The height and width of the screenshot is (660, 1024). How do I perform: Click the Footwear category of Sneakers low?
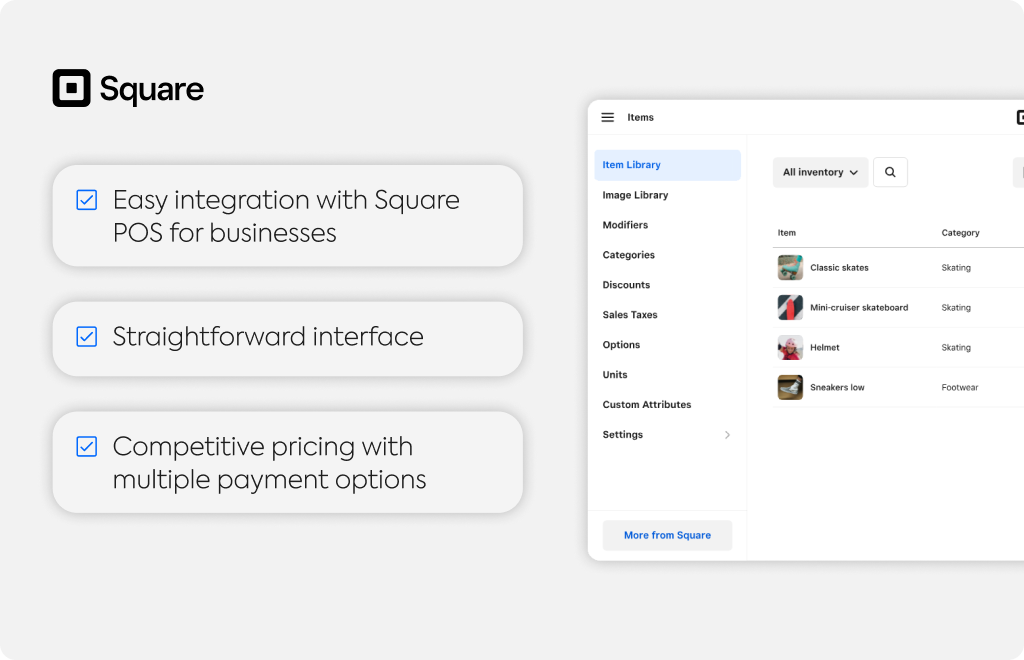(959, 388)
